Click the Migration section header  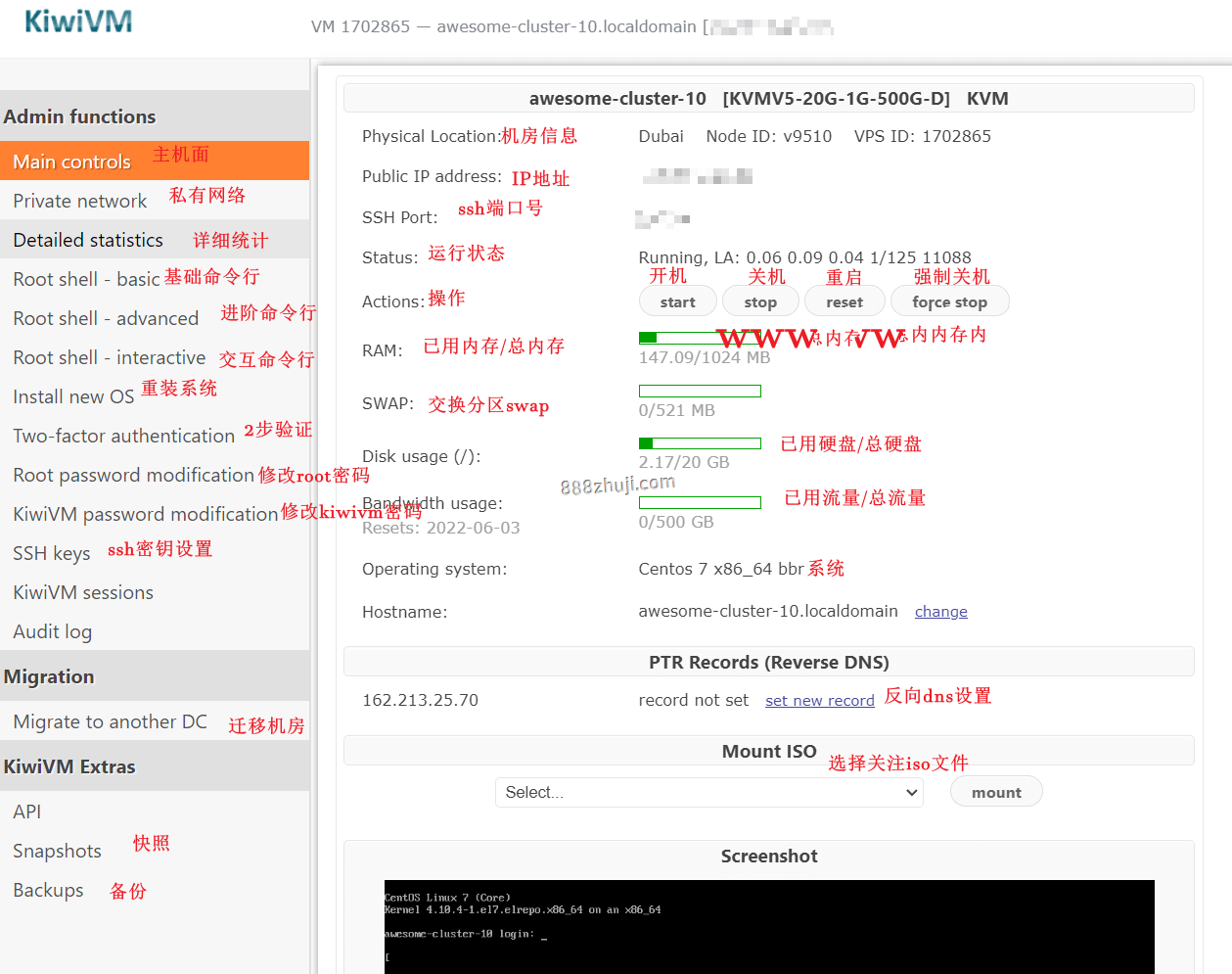coord(155,675)
